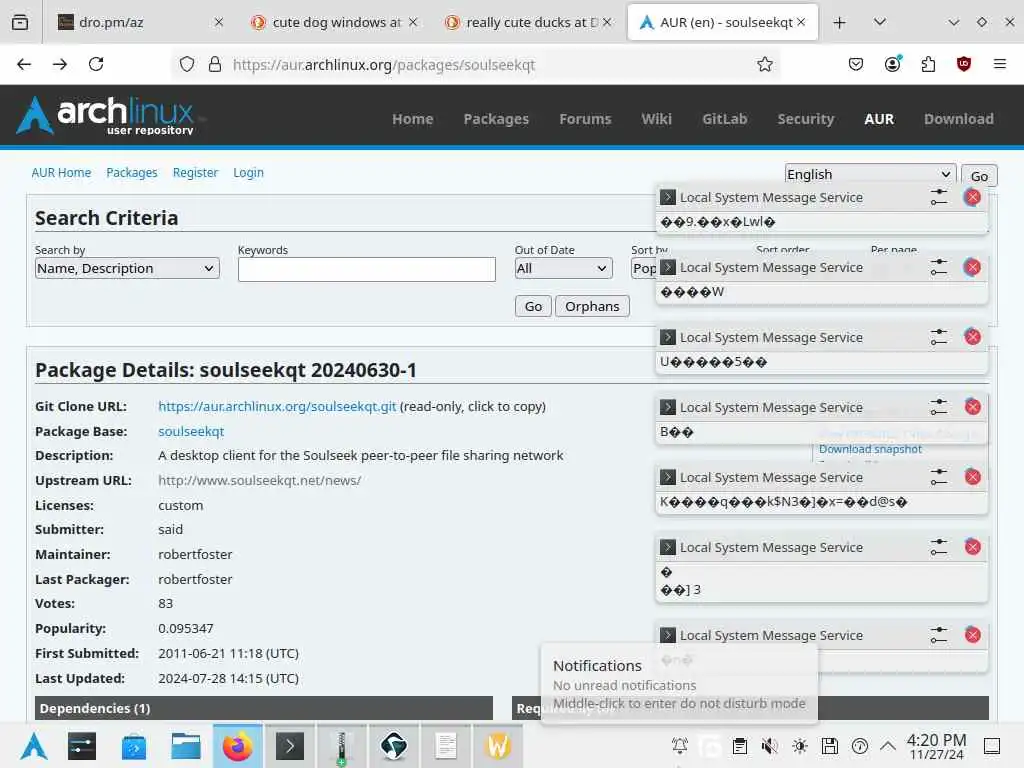Open the English language selector
This screenshot has height=768, width=1024.
coord(870,174)
